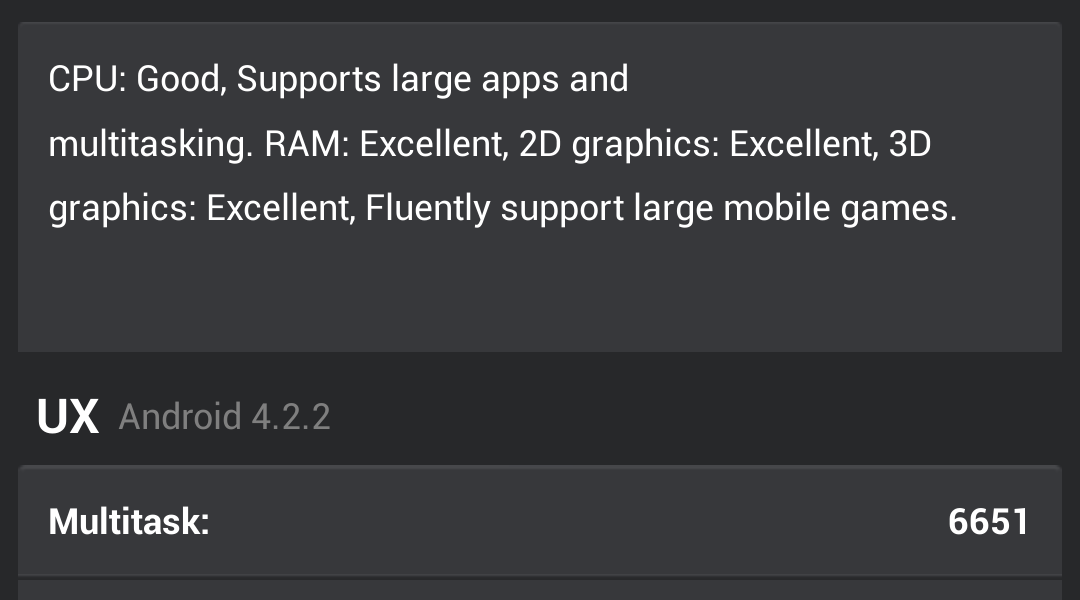This screenshot has width=1080, height=600.
Task: Click 'Fluently support large mobile games' sentence
Action: [661, 209]
